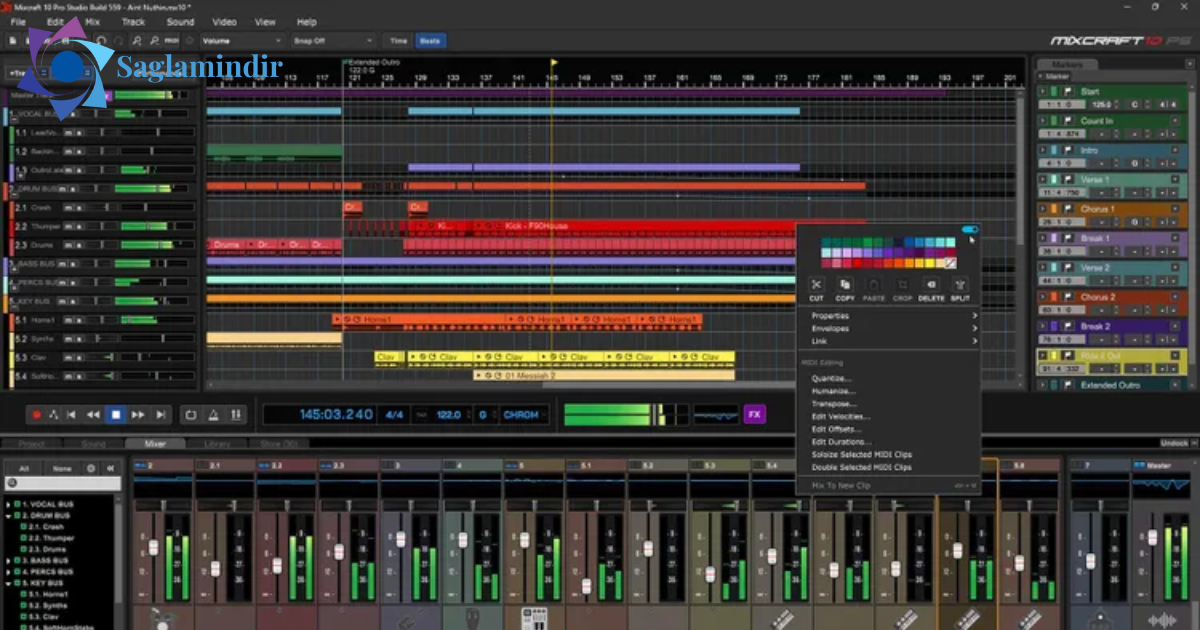Image resolution: width=1200 pixels, height=630 pixels.
Task: Choose Transpose... from context menu
Action: pyautogui.click(x=833, y=404)
